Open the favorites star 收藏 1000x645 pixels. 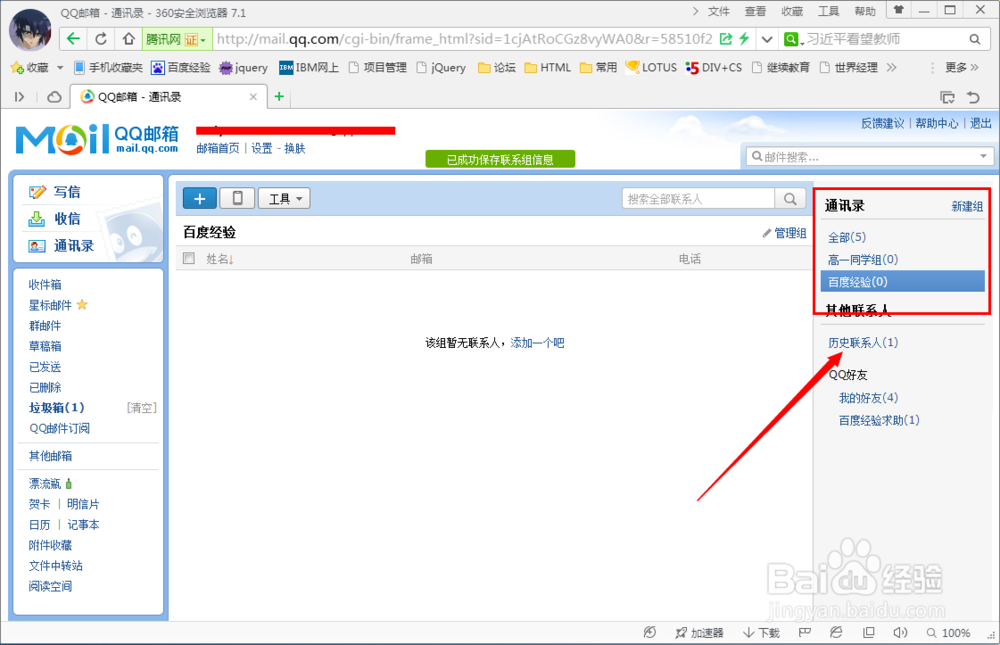coord(30,68)
